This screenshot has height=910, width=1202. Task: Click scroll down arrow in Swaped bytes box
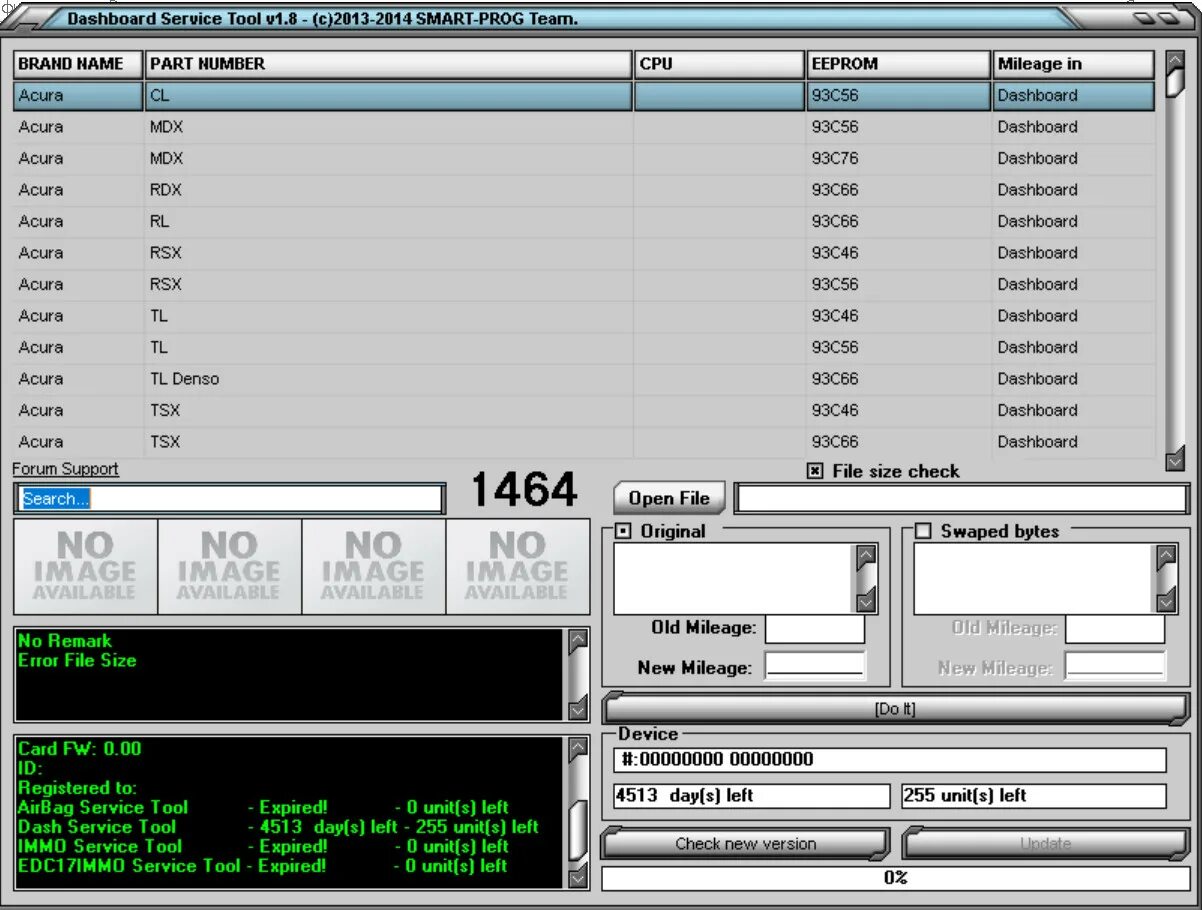[1166, 600]
